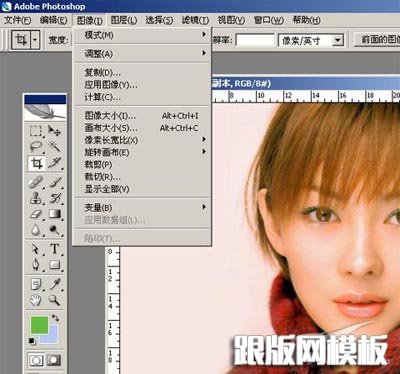Choose 图像大小(I)... menu entry
The width and height of the screenshot is (400, 374).
(142, 116)
